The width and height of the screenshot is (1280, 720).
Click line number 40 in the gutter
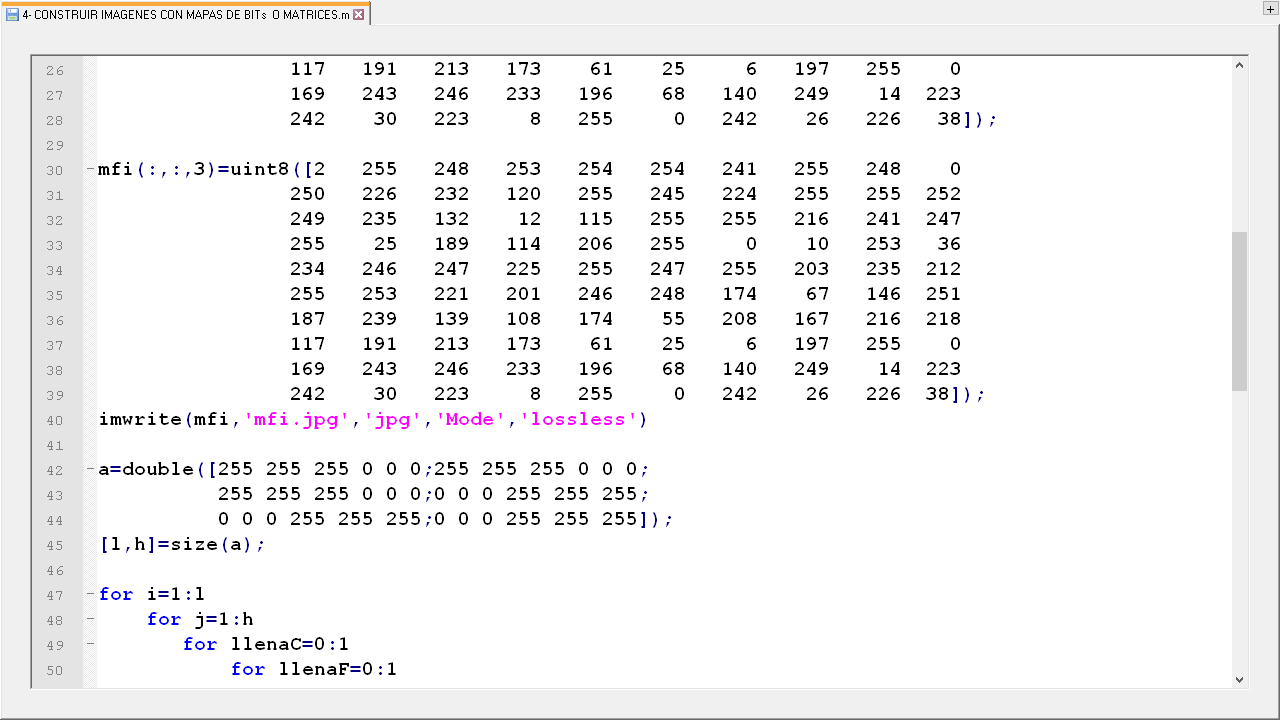pos(54,420)
